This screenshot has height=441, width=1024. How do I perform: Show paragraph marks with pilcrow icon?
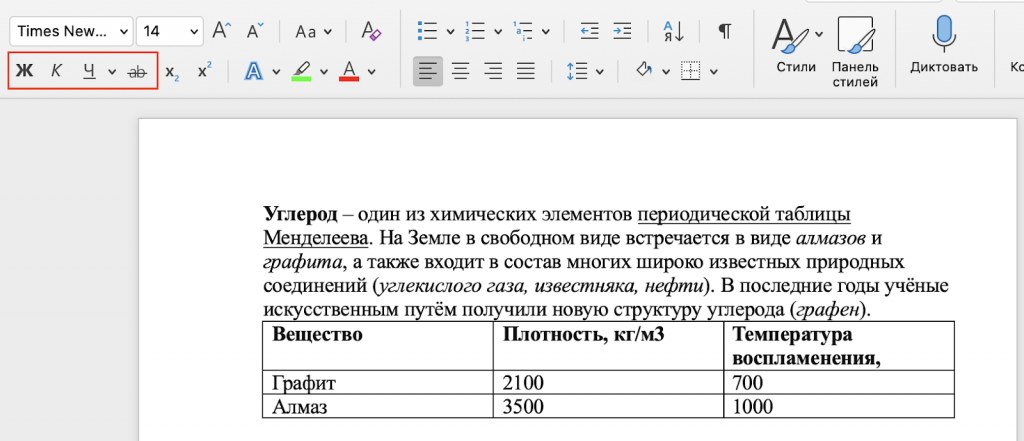724,31
